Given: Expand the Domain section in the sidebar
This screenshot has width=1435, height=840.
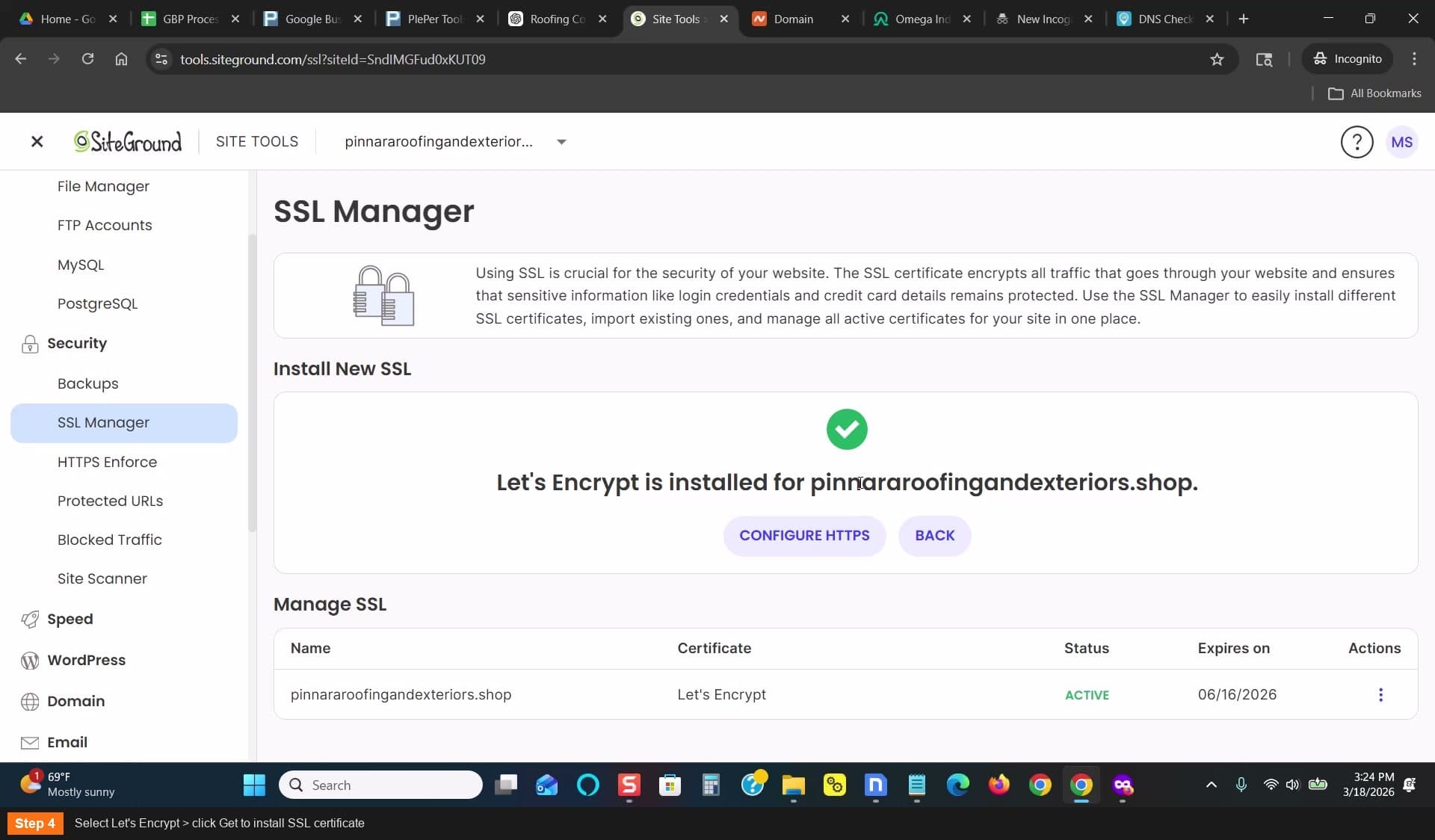Looking at the screenshot, I should pyautogui.click(x=75, y=701).
